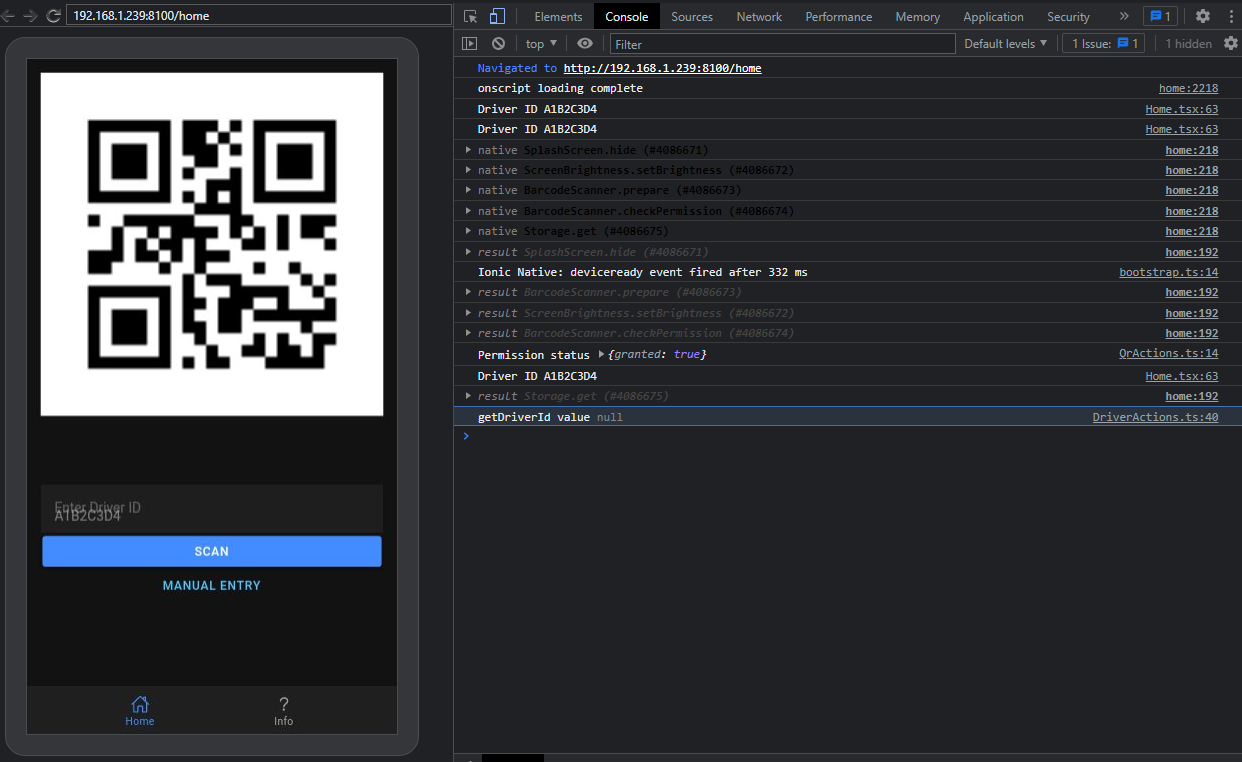
Task: Show the console sidebar icon
Action: pos(469,44)
